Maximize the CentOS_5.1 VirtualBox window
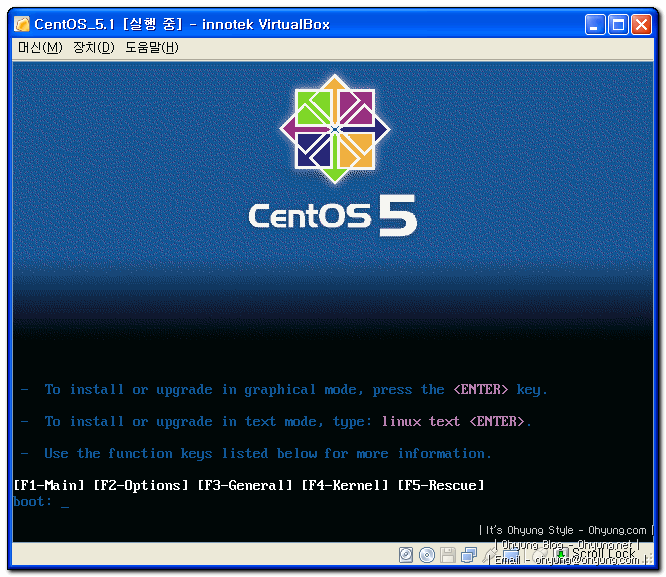The height and width of the screenshot is (577, 666). tap(618, 25)
